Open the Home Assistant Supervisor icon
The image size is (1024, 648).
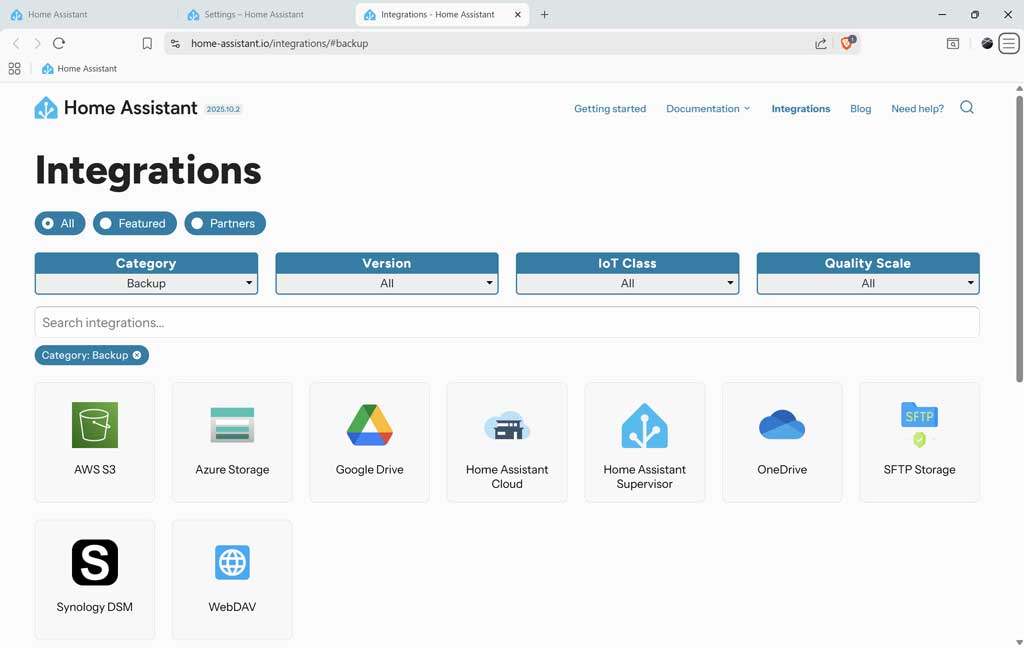tap(645, 425)
